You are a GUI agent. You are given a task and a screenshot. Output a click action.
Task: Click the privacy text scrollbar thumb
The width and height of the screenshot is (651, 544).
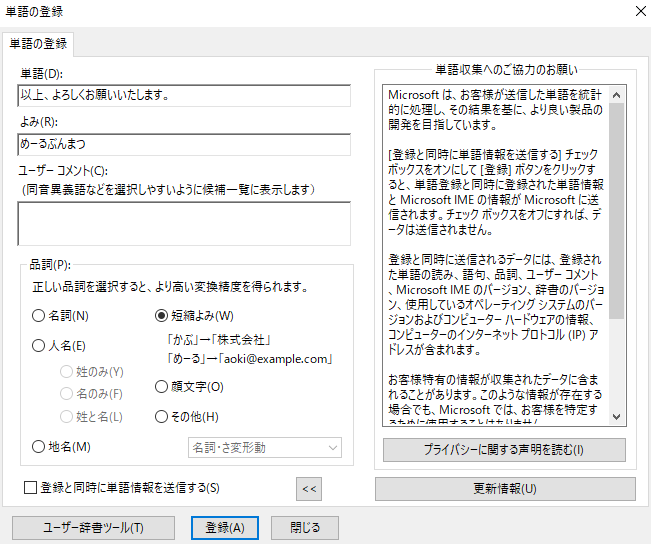(x=617, y=211)
